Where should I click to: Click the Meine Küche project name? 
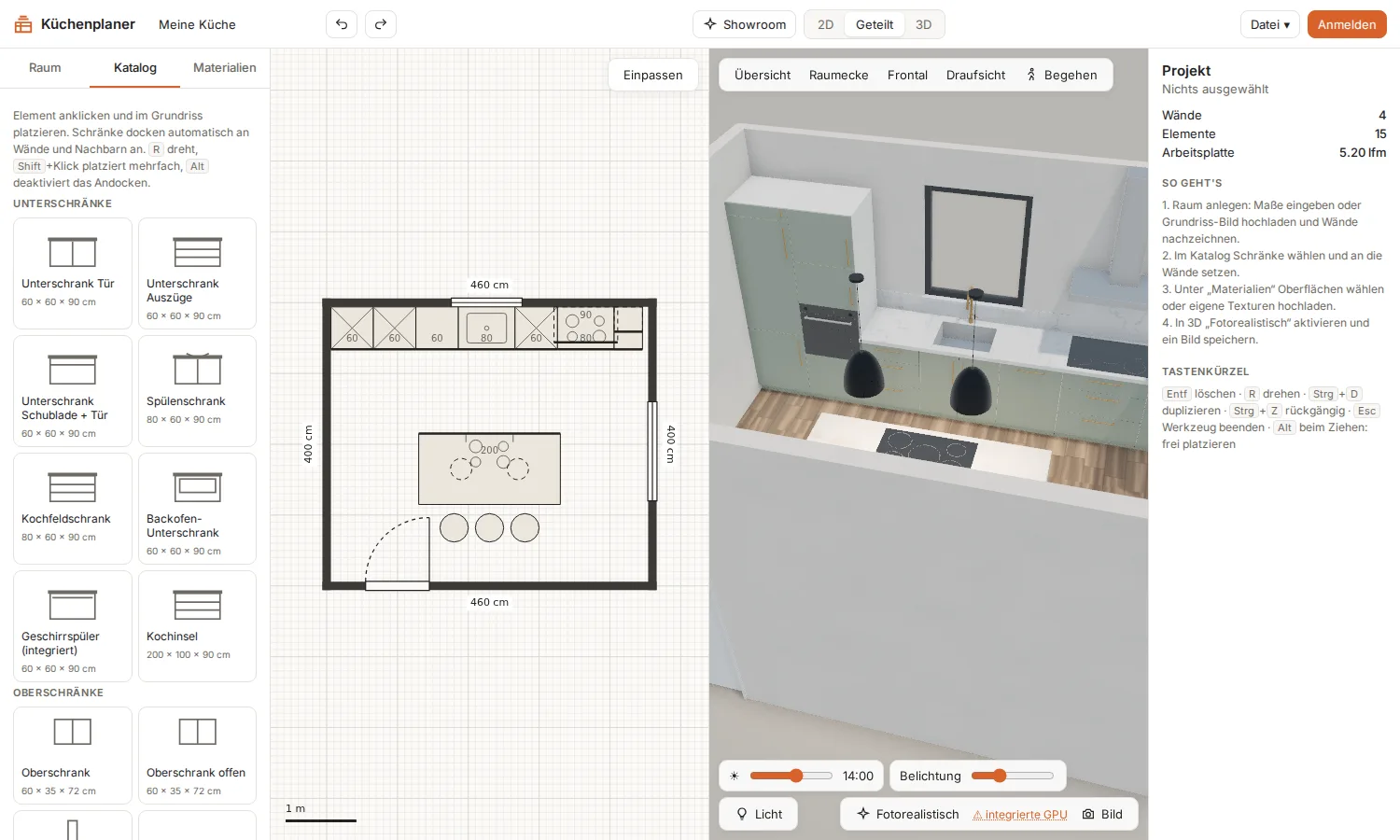197,24
